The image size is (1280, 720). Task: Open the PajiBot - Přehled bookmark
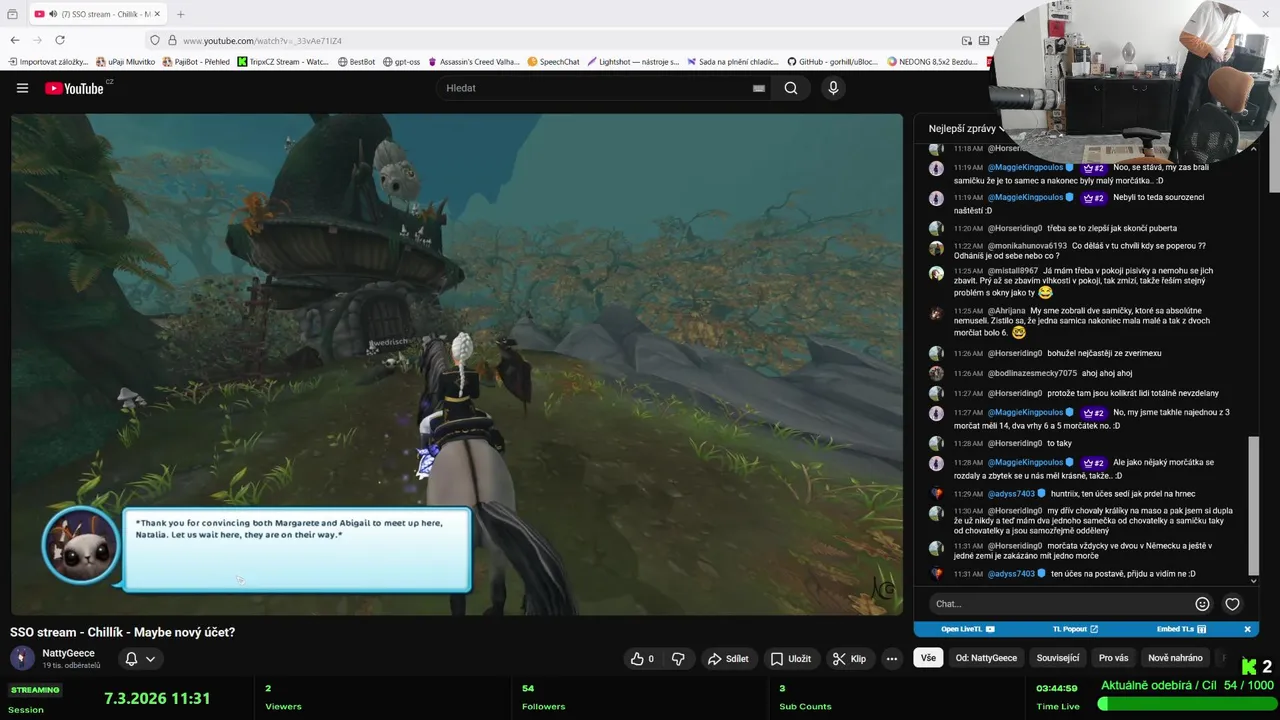coord(195,62)
